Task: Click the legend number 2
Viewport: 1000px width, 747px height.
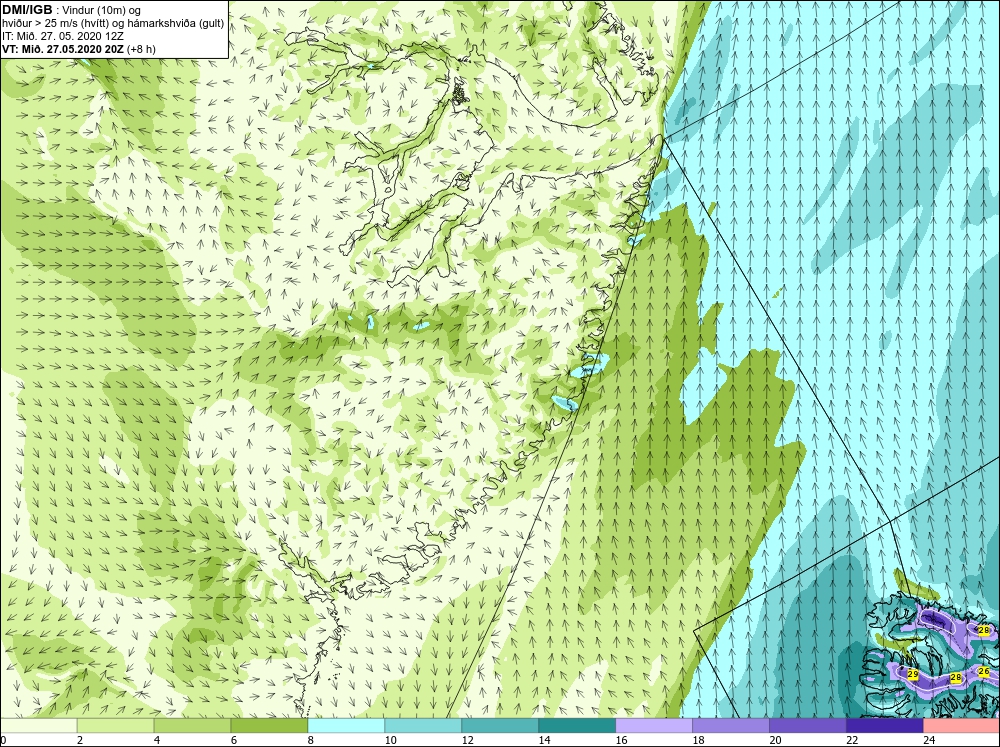Action: pyautogui.click(x=80, y=740)
